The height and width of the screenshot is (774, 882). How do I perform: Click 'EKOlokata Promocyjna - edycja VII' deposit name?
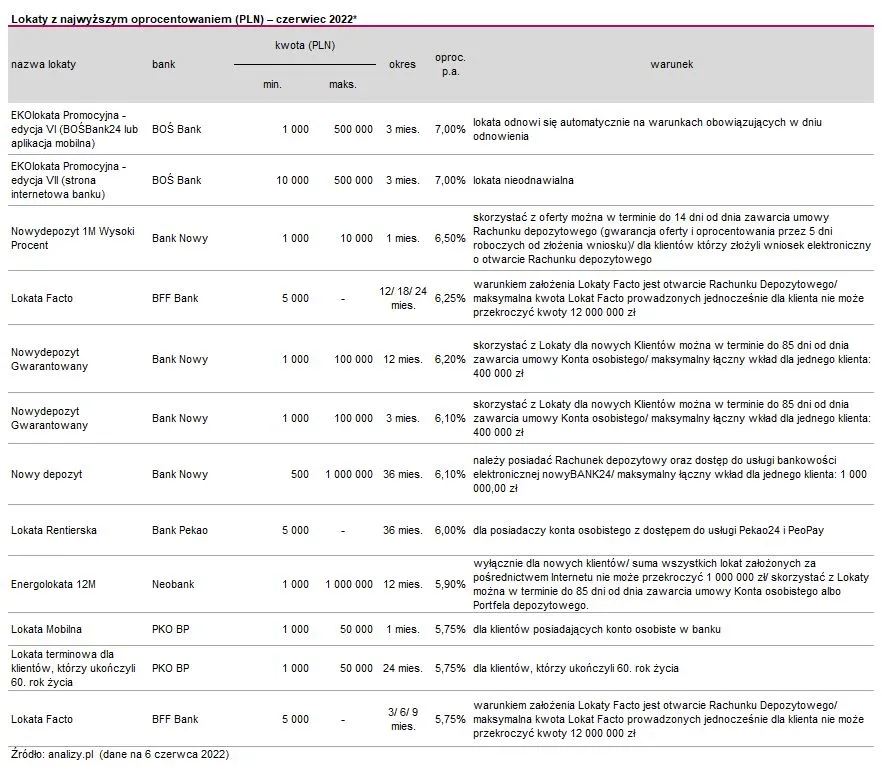[68, 180]
